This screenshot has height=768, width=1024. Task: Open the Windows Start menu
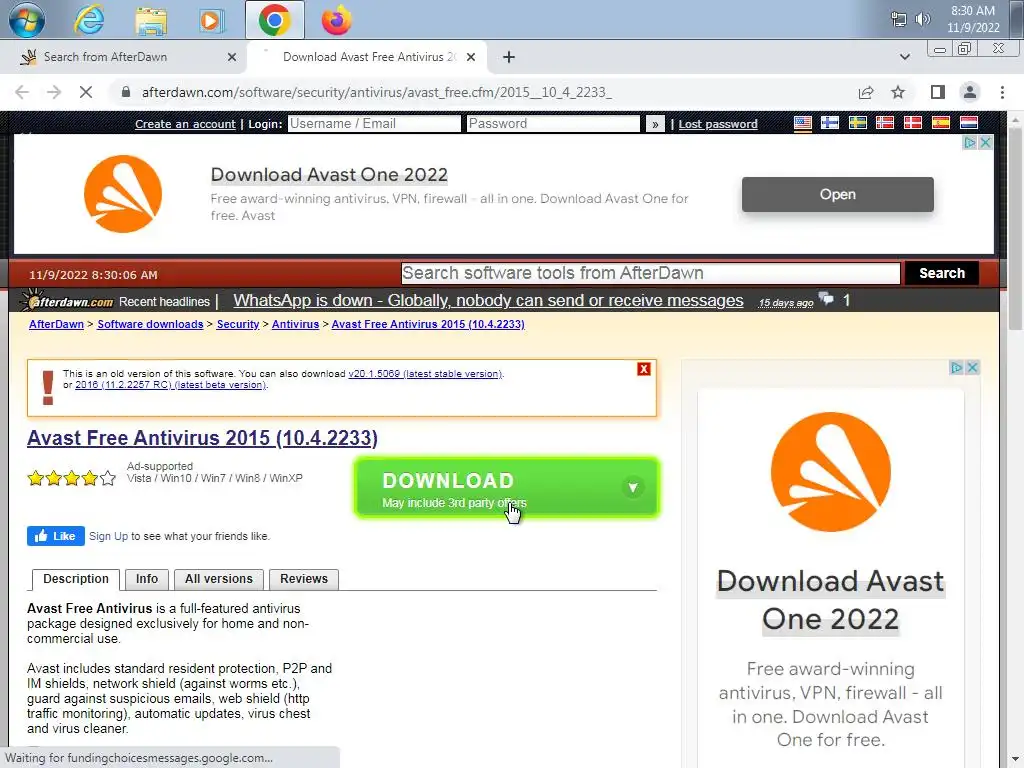tap(27, 20)
